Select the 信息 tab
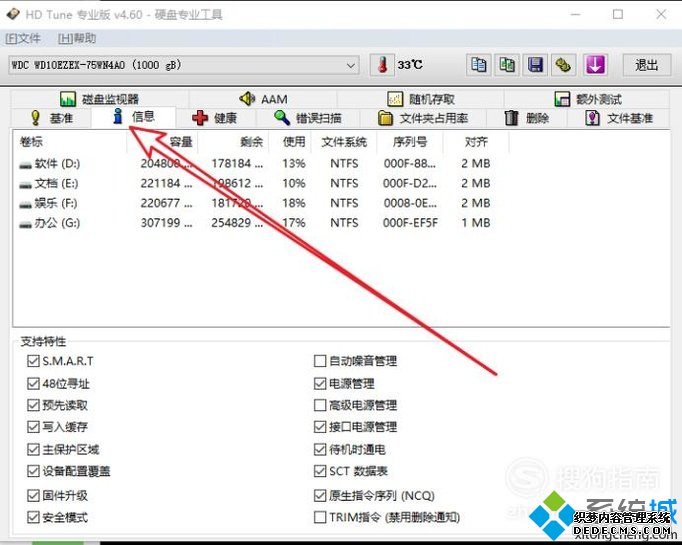682x545 pixels. pos(134,117)
